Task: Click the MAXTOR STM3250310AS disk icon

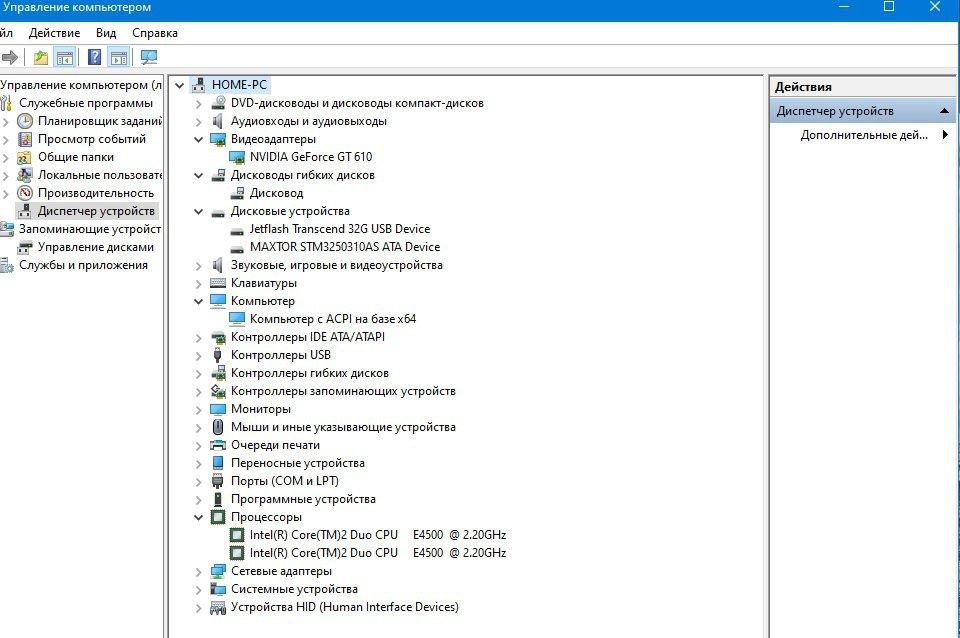Action: coord(237,248)
